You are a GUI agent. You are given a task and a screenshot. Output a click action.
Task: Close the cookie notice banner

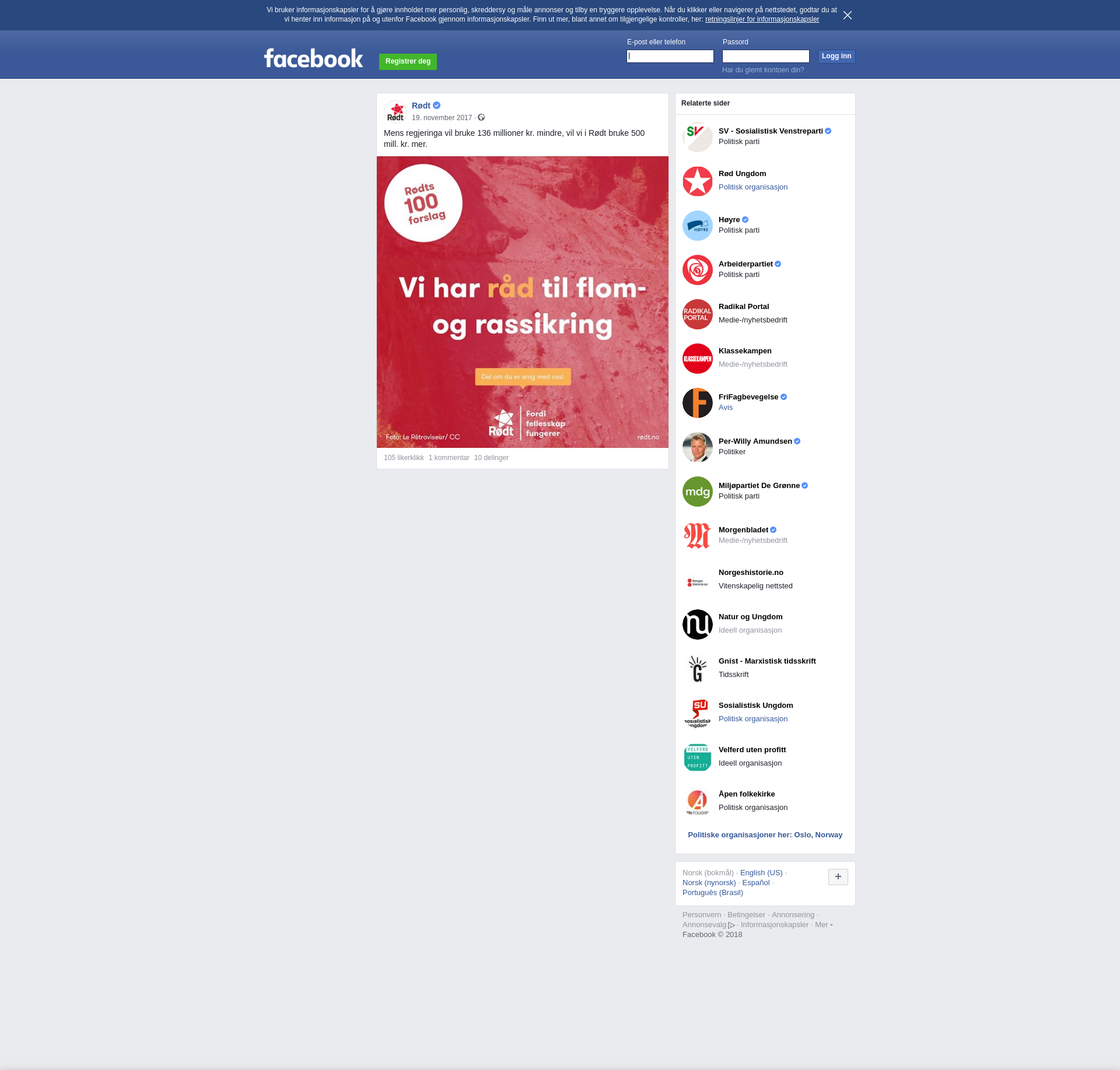pos(847,15)
